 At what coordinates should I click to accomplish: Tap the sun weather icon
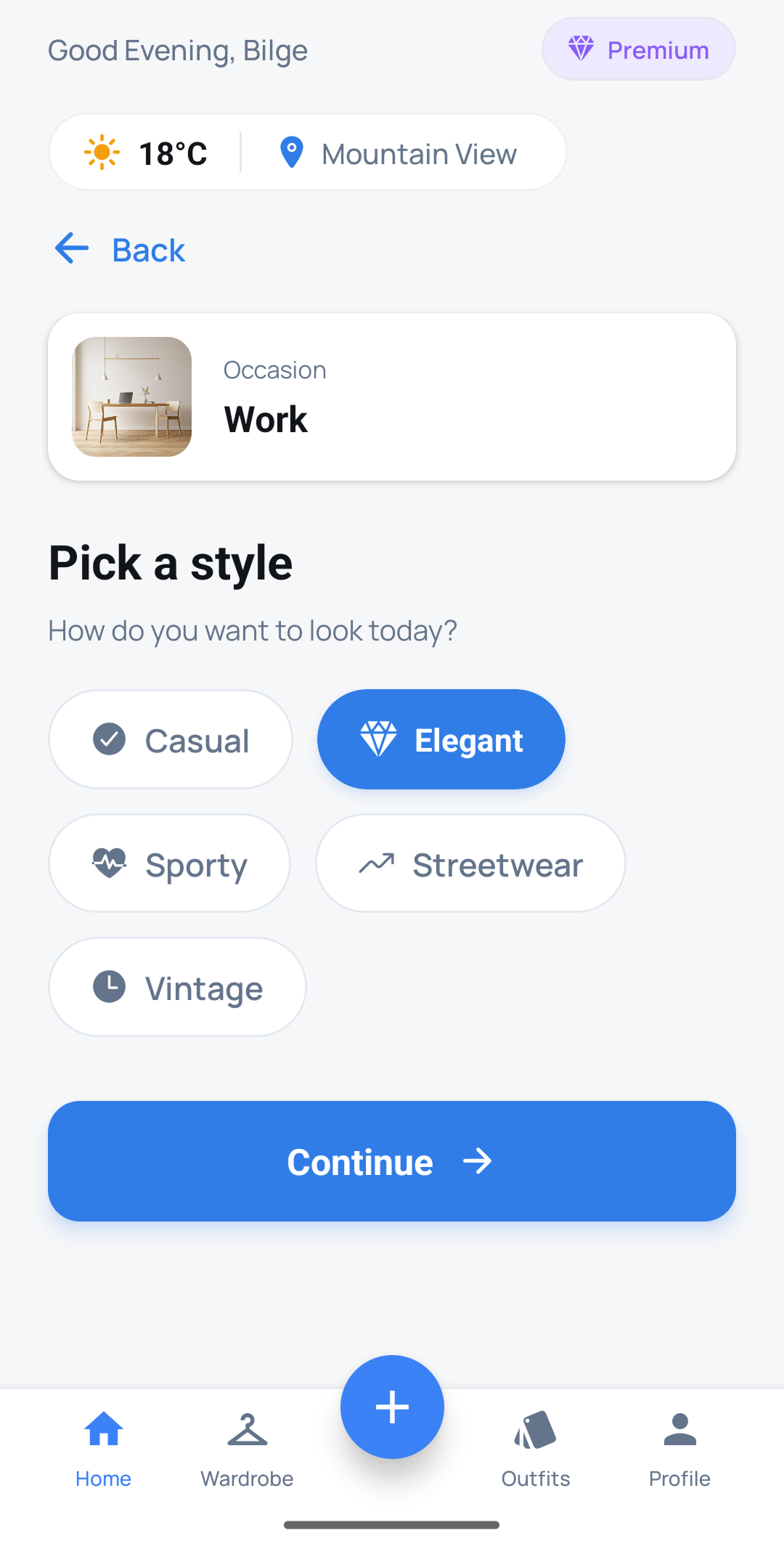102,153
